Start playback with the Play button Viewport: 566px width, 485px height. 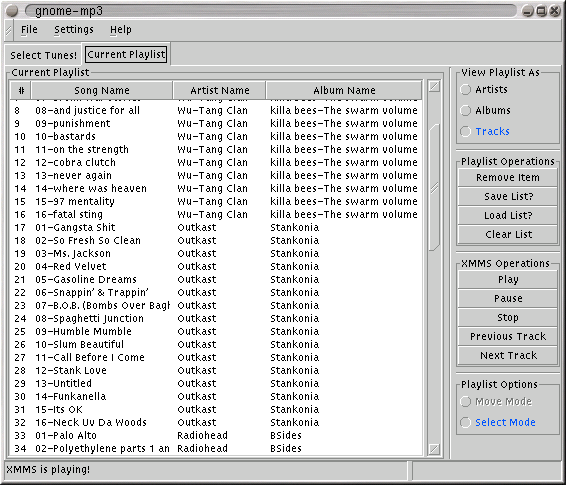(x=508, y=279)
